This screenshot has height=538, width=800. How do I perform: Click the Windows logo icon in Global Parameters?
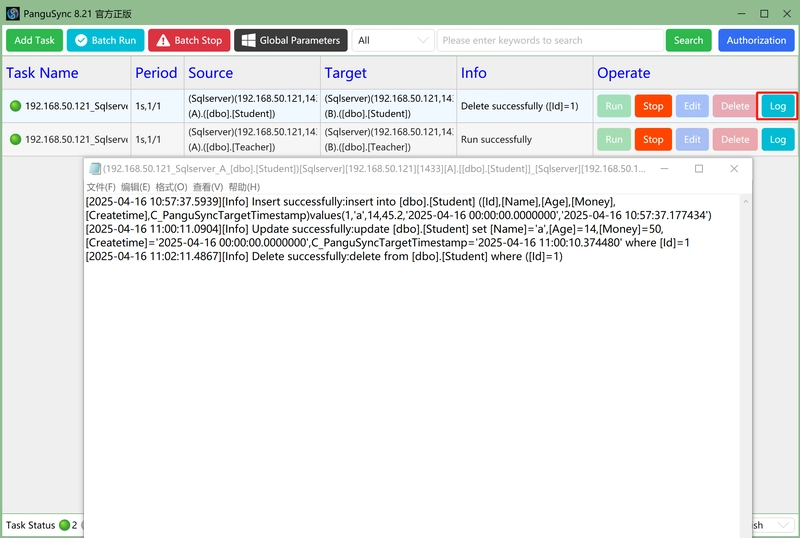(x=248, y=40)
